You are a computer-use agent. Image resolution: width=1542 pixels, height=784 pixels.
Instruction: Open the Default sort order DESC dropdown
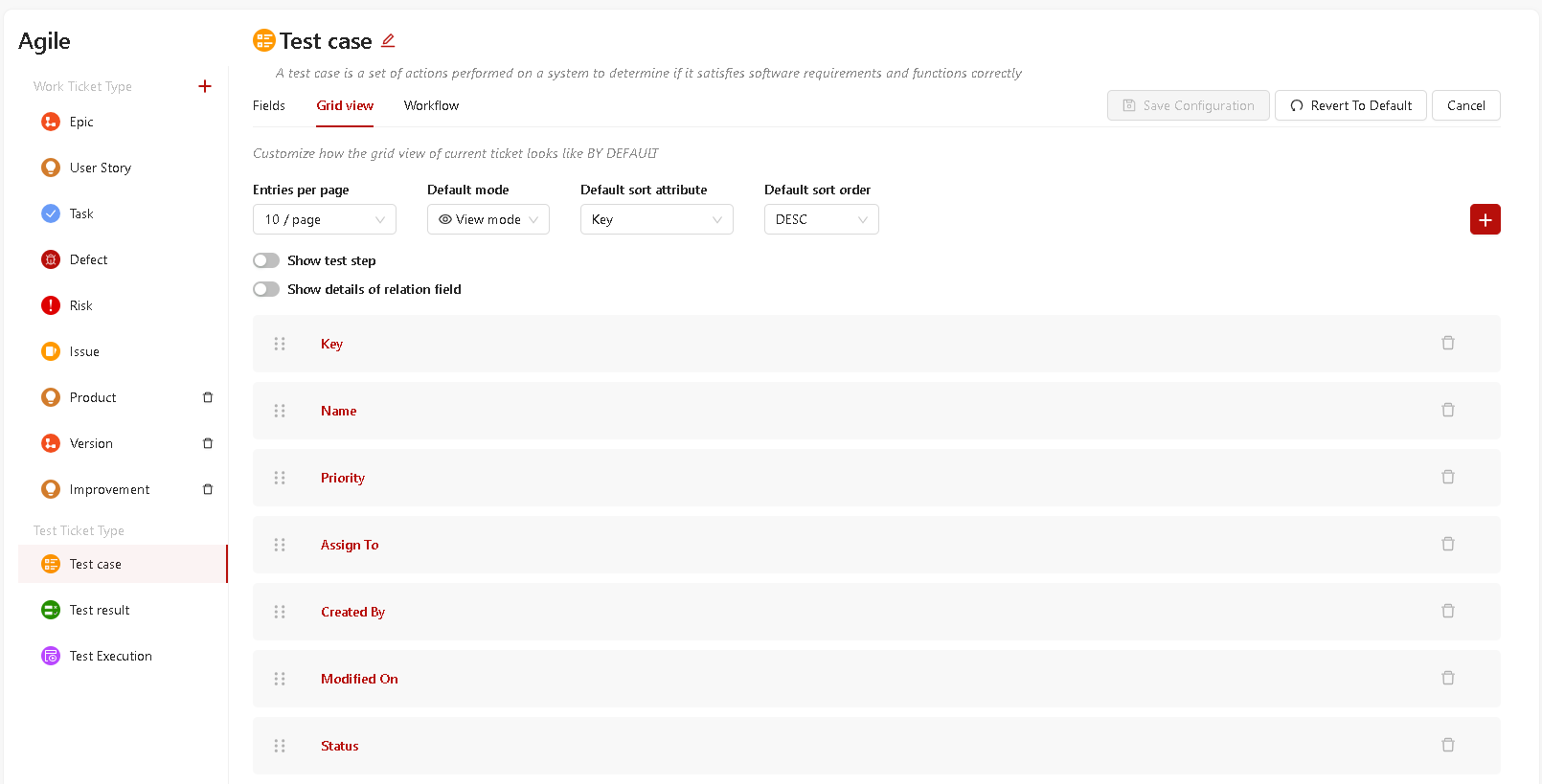822,219
